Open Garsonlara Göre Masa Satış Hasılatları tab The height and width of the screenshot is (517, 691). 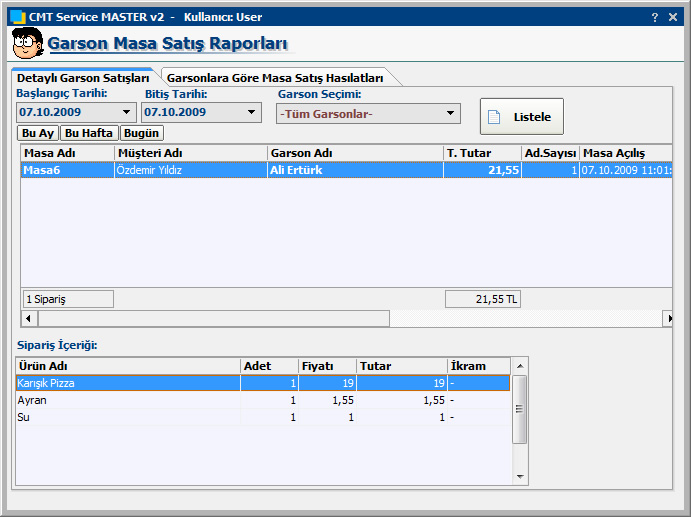click(275, 77)
